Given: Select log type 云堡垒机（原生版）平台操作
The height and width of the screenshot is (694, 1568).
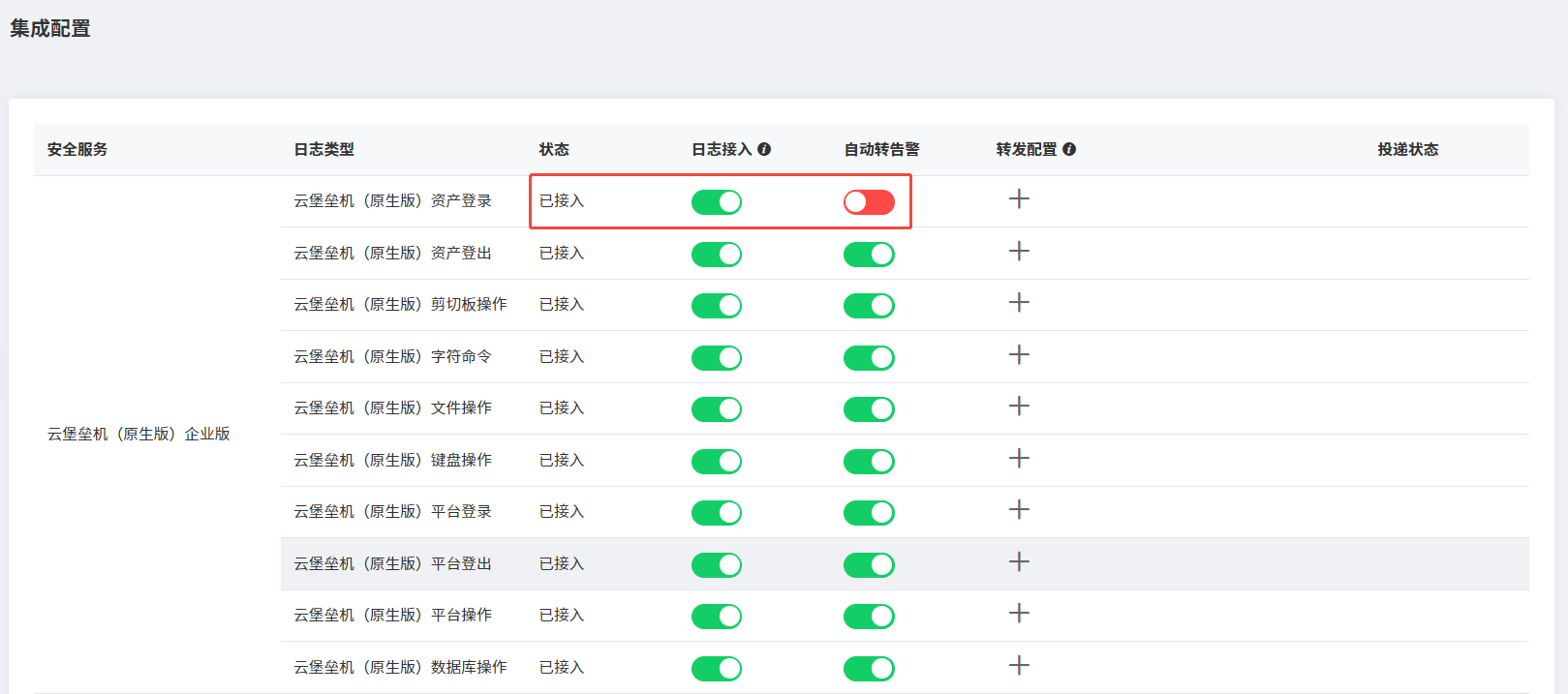Looking at the screenshot, I should (x=393, y=615).
